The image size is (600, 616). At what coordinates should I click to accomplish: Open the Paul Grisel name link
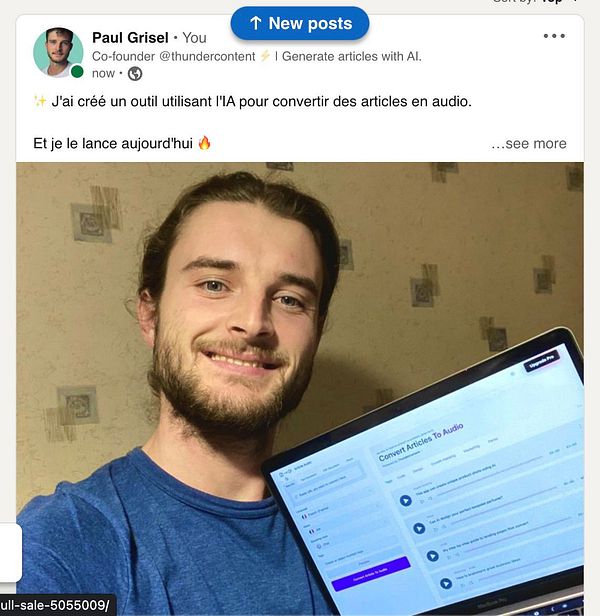(x=130, y=38)
